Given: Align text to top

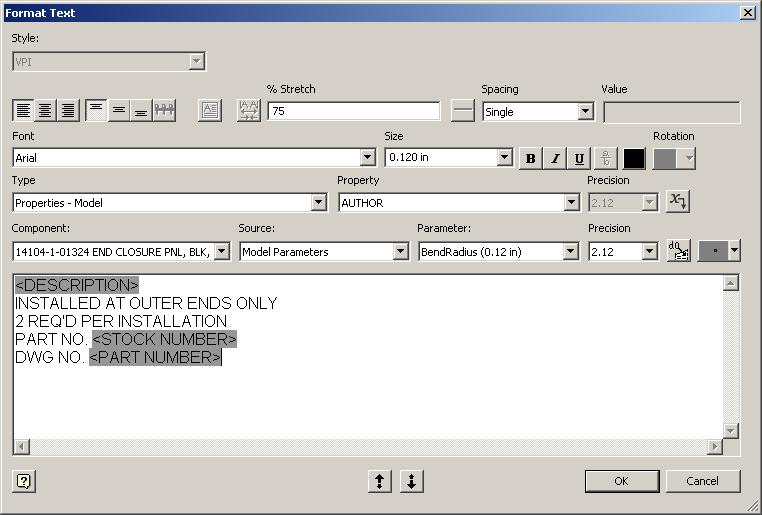Looking at the screenshot, I should 96,110.
